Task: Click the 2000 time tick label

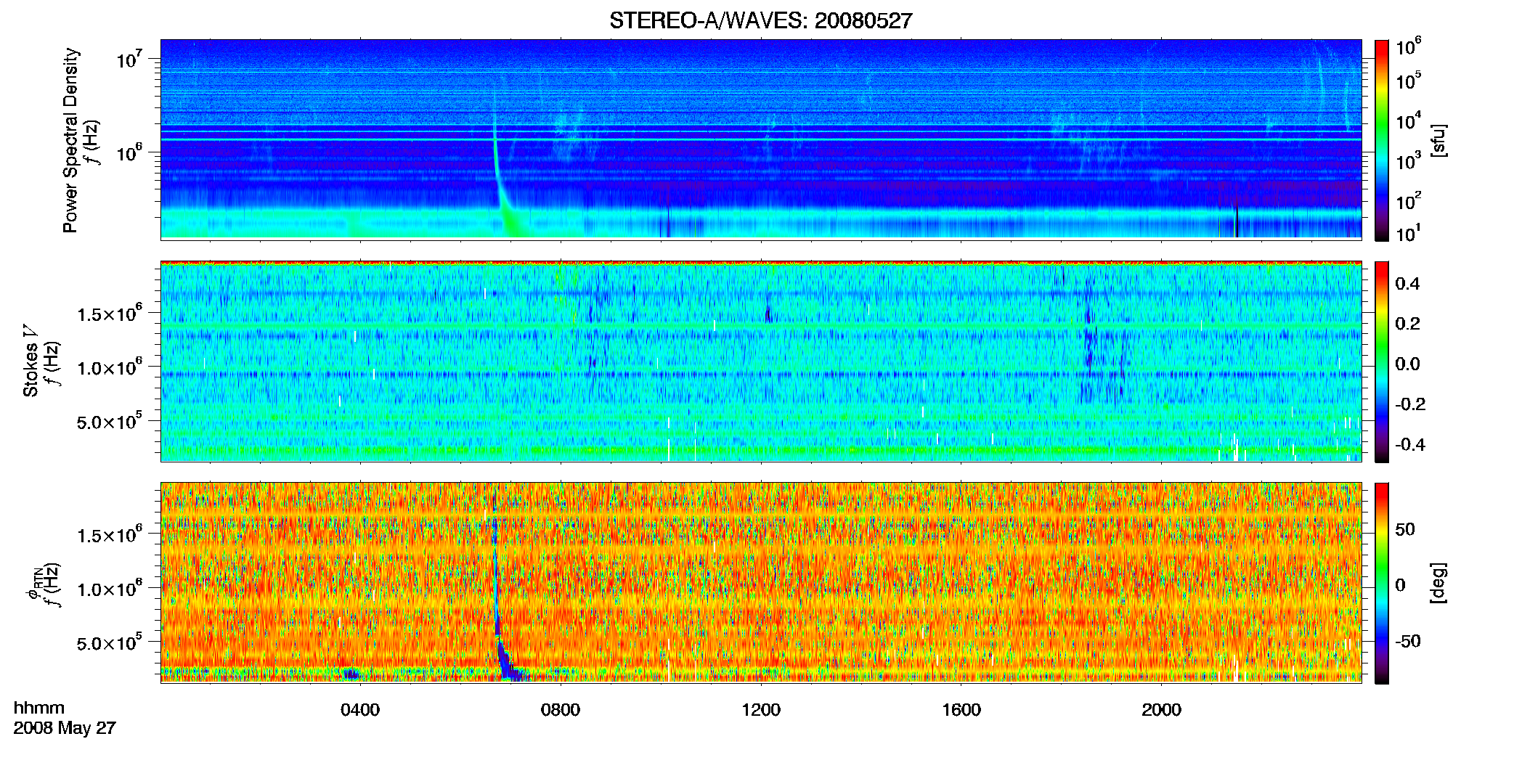Action: pos(1161,710)
